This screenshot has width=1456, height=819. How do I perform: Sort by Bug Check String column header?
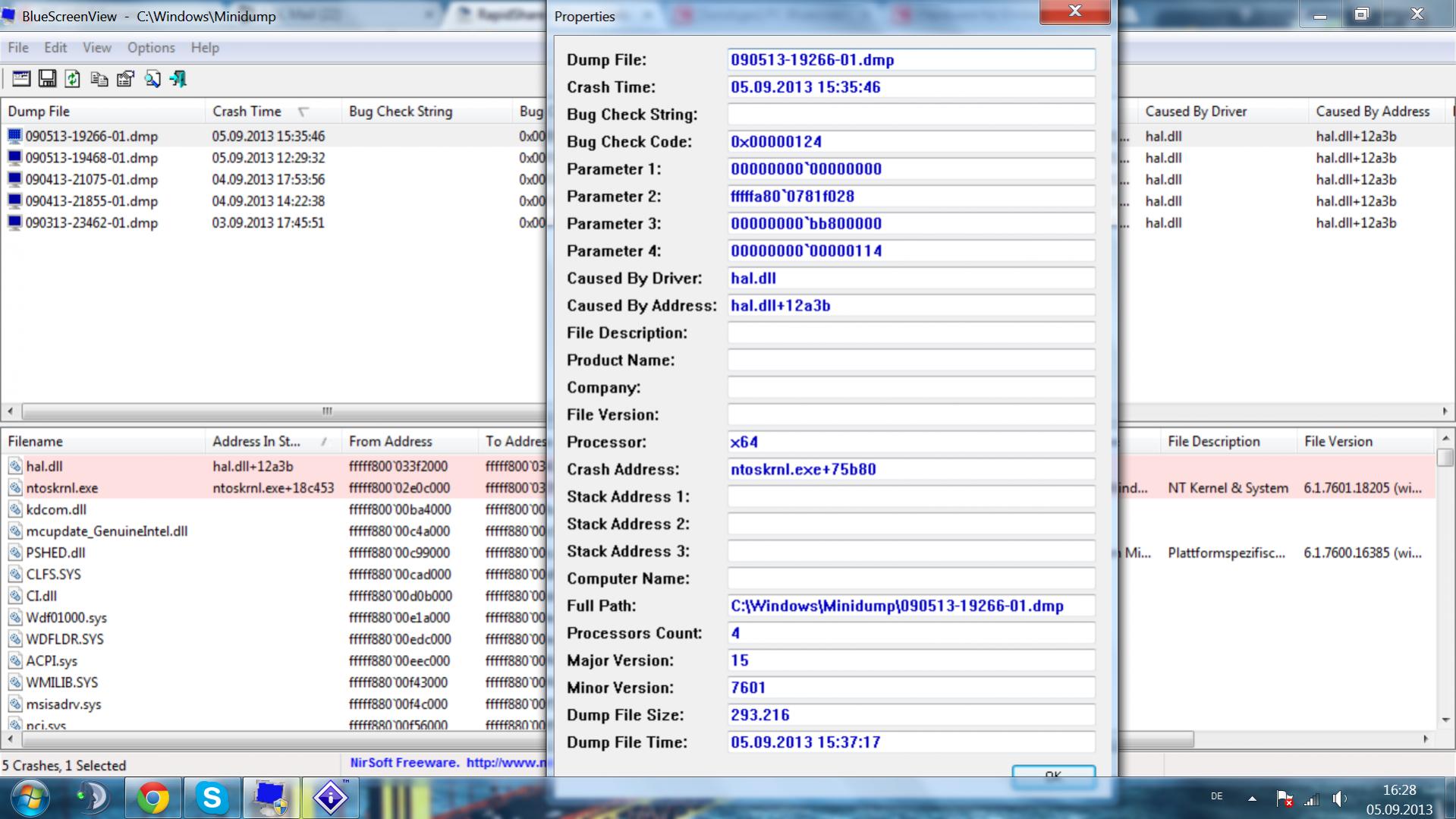click(x=426, y=112)
